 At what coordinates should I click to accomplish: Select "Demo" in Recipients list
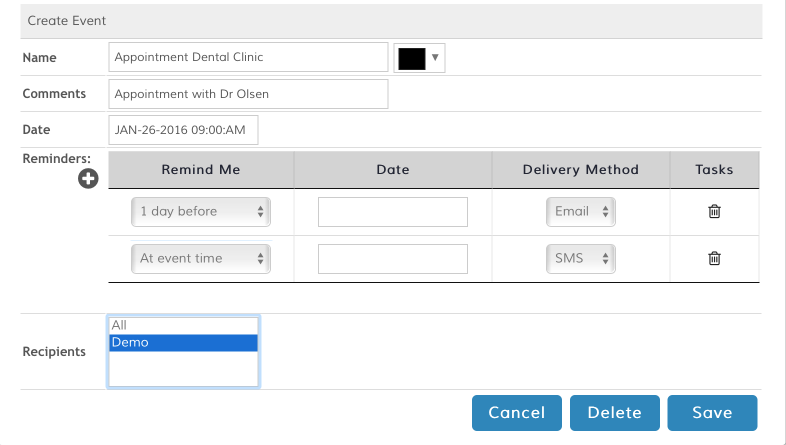pos(183,343)
